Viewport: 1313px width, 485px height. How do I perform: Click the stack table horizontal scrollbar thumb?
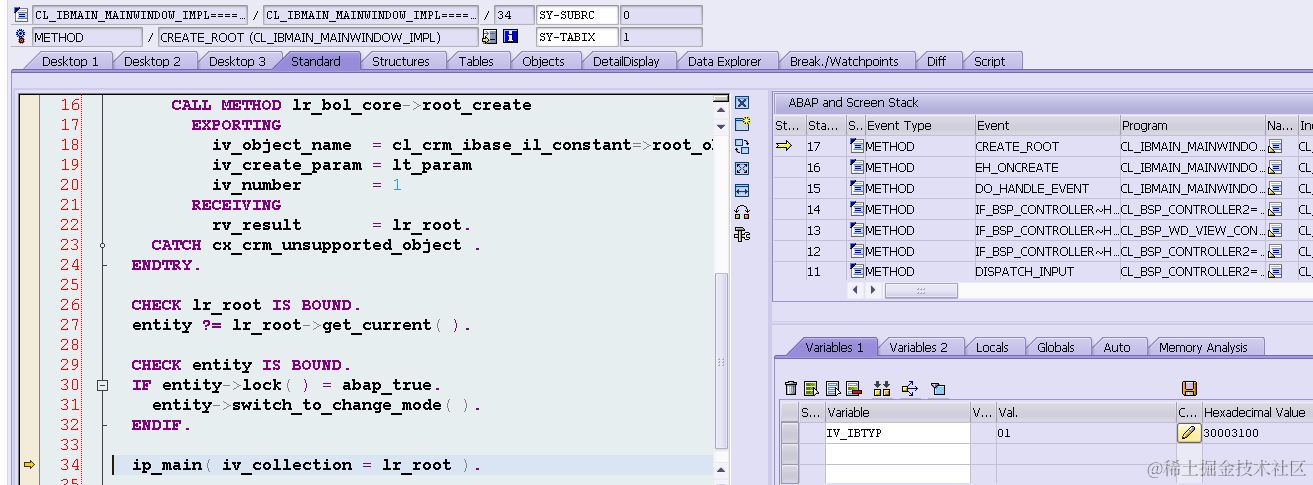(921, 290)
